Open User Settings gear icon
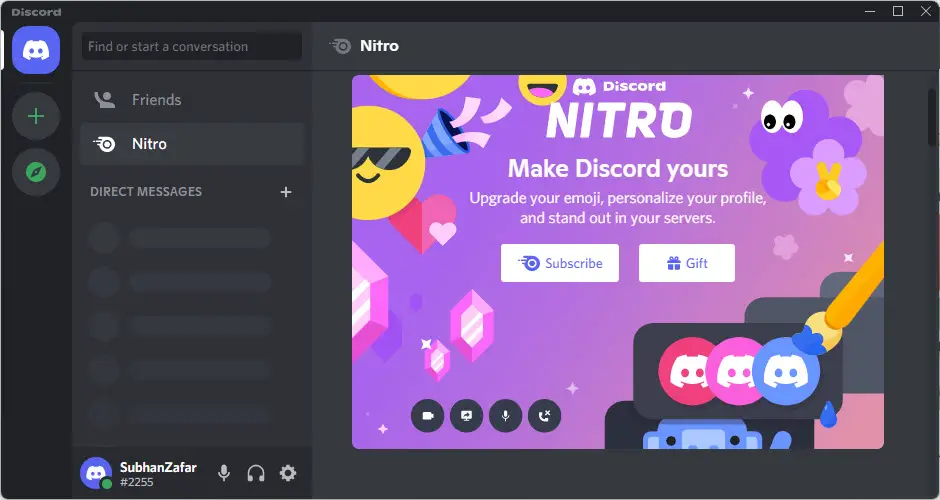940x500 pixels. 288,473
